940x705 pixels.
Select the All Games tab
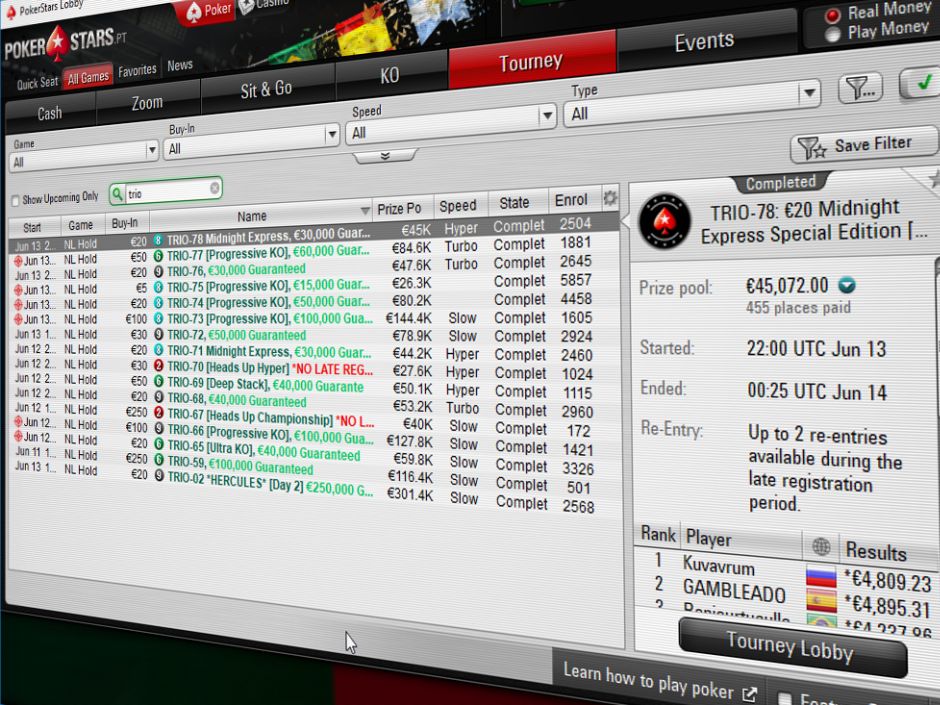tap(88, 77)
